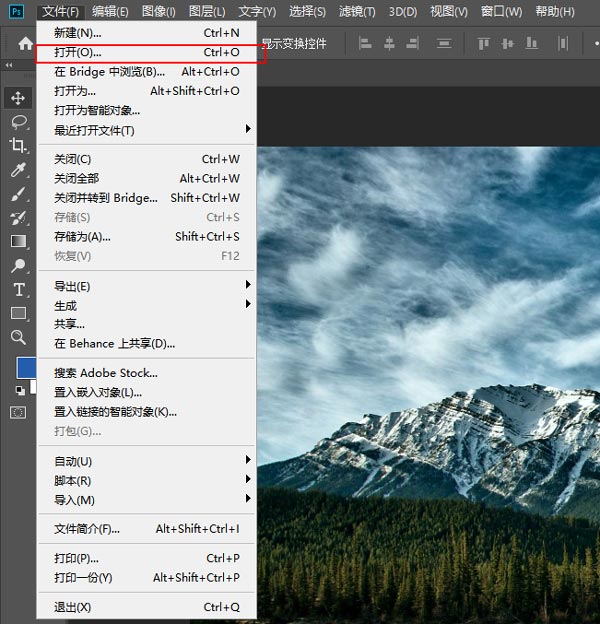Open the blue foreground color swatch
This screenshot has height=624, width=600.
(x=24, y=367)
